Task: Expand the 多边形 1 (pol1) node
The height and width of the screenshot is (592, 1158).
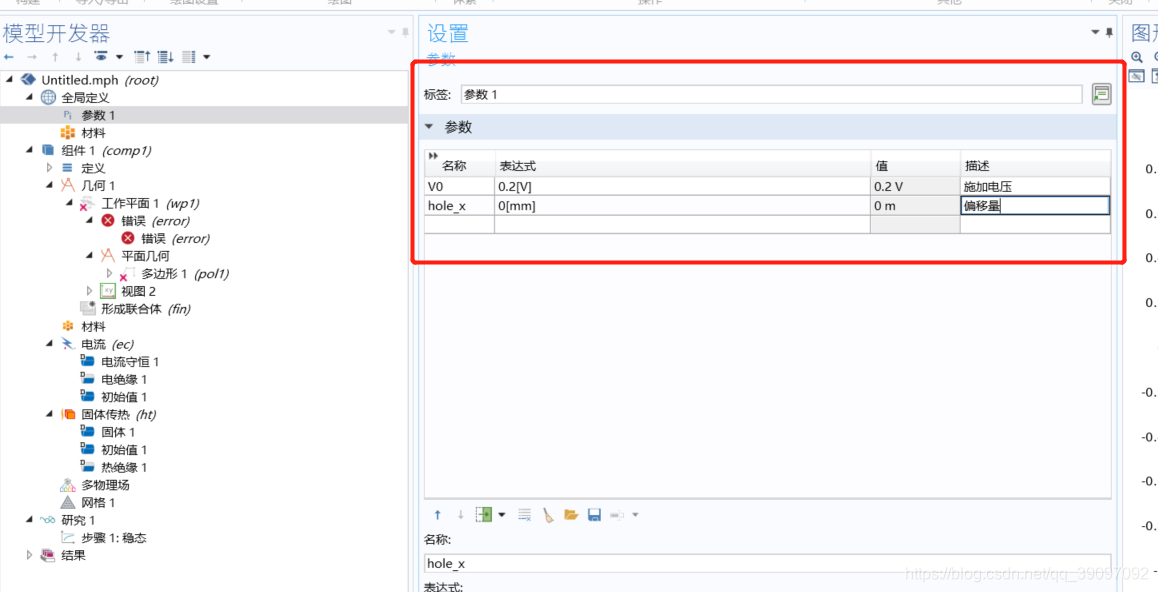Action: pos(109,274)
